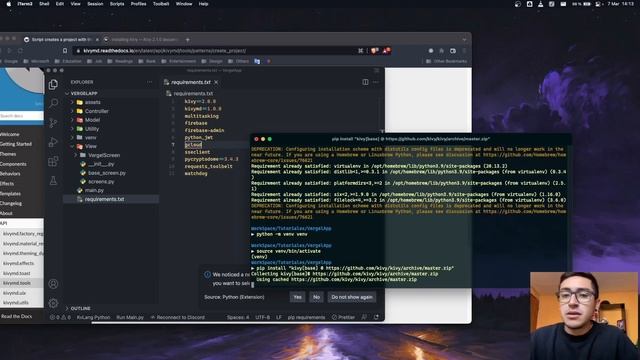
Task: Open the Scripts menu
Action: (117, 4)
